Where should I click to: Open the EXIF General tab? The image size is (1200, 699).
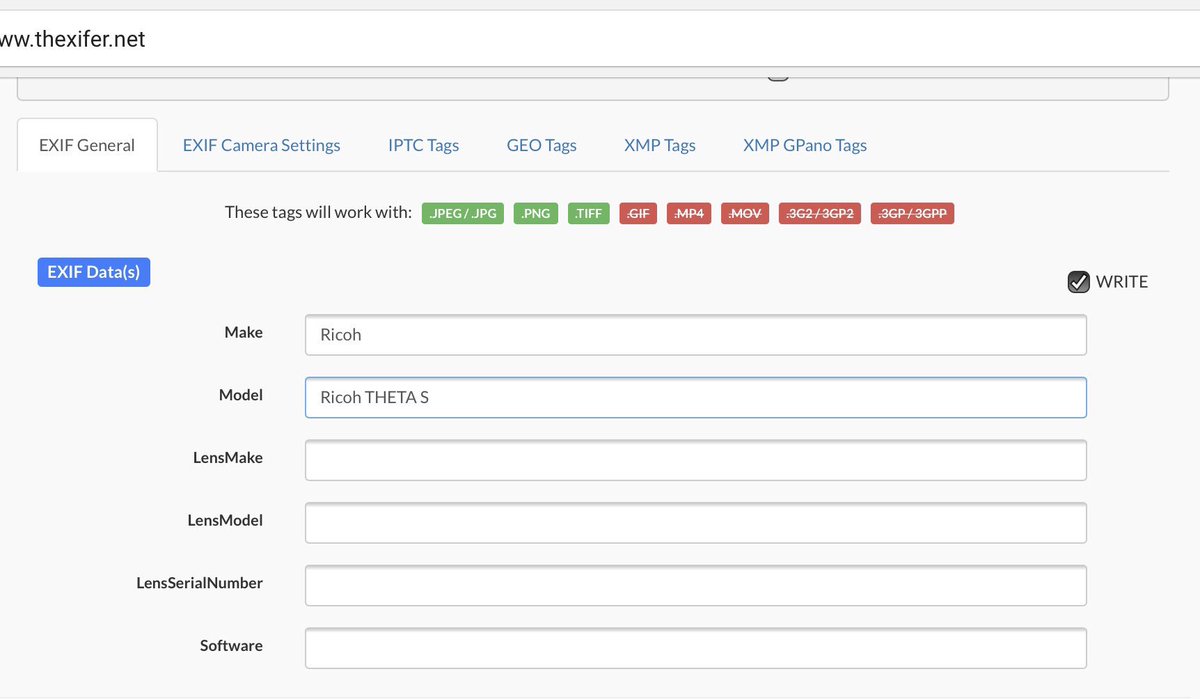pos(87,145)
